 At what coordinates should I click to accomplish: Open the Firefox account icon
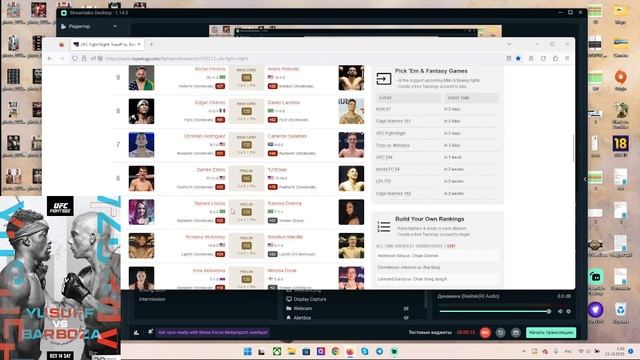pyautogui.click(x=531, y=58)
